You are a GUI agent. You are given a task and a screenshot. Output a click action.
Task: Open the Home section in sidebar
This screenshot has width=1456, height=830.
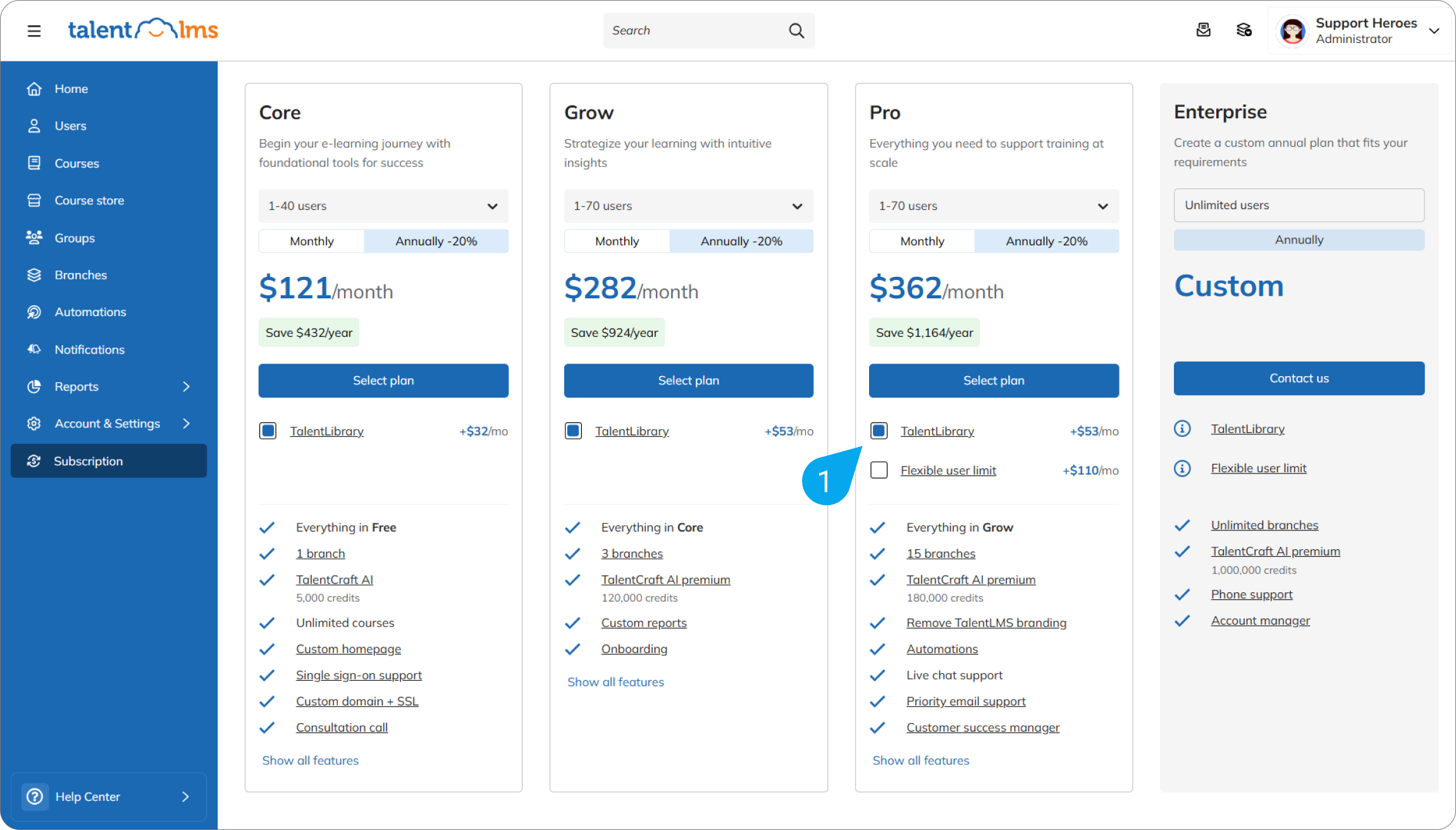pos(71,88)
